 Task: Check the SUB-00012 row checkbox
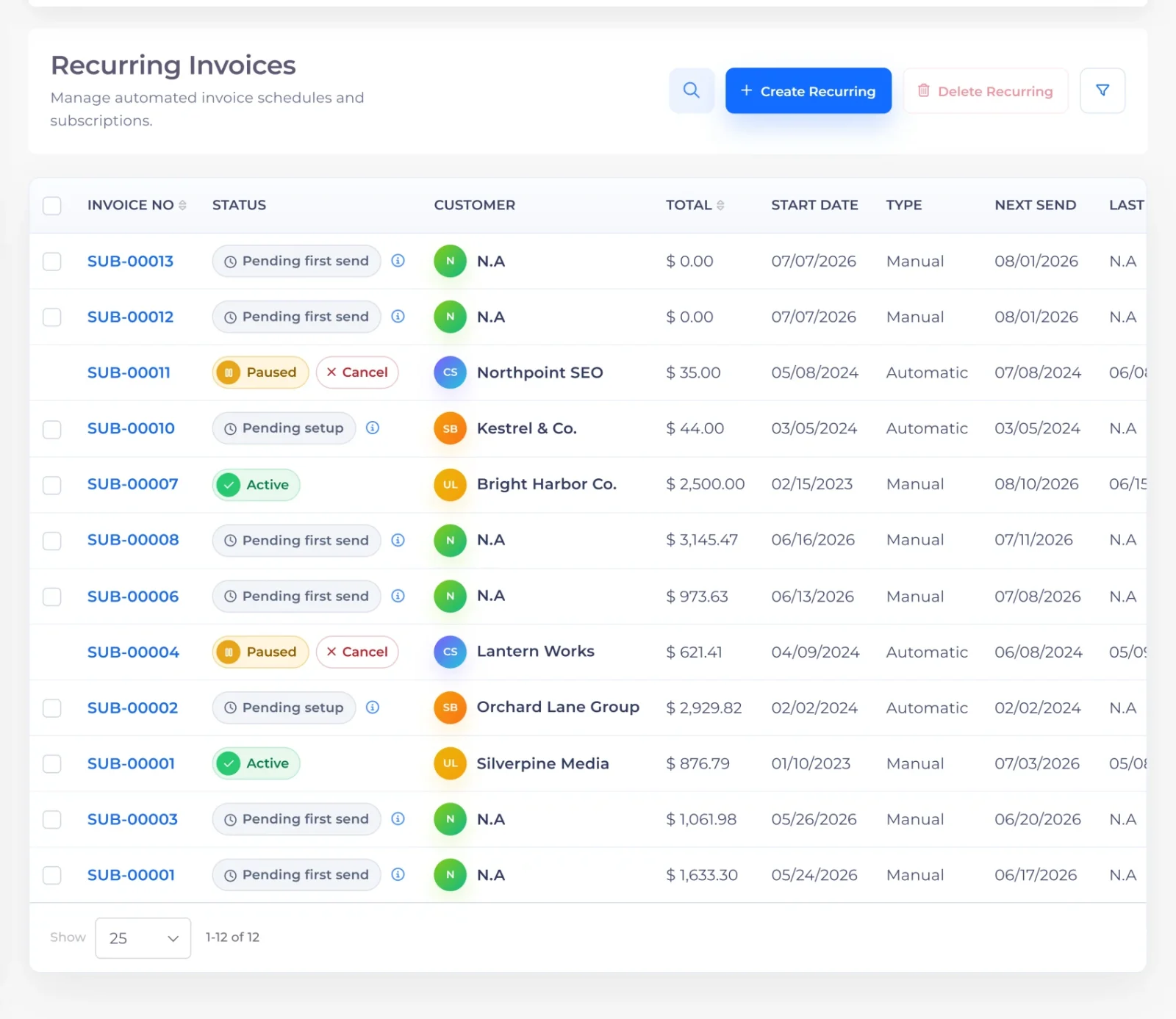(x=51, y=317)
